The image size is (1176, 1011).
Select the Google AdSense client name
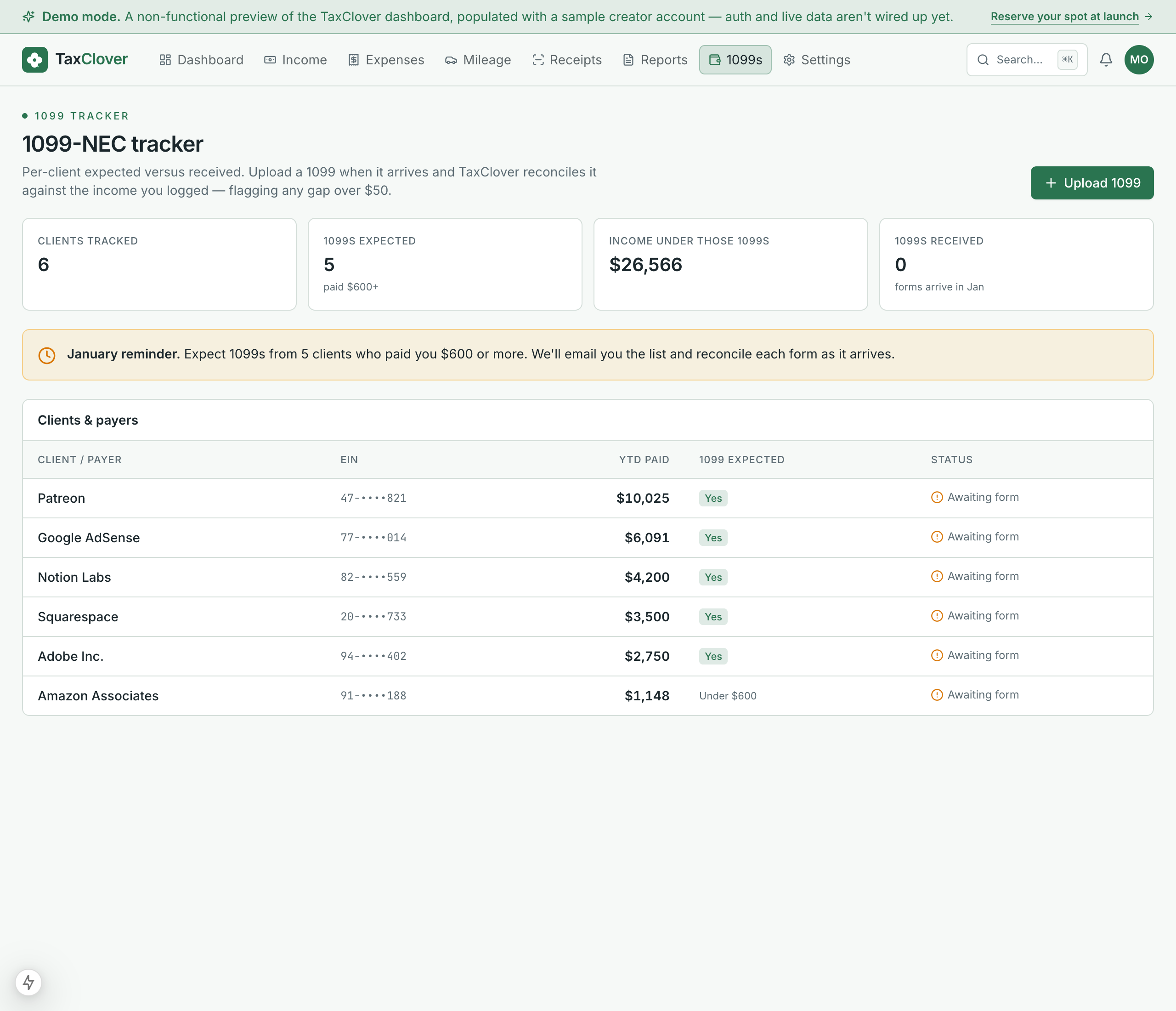pos(89,538)
